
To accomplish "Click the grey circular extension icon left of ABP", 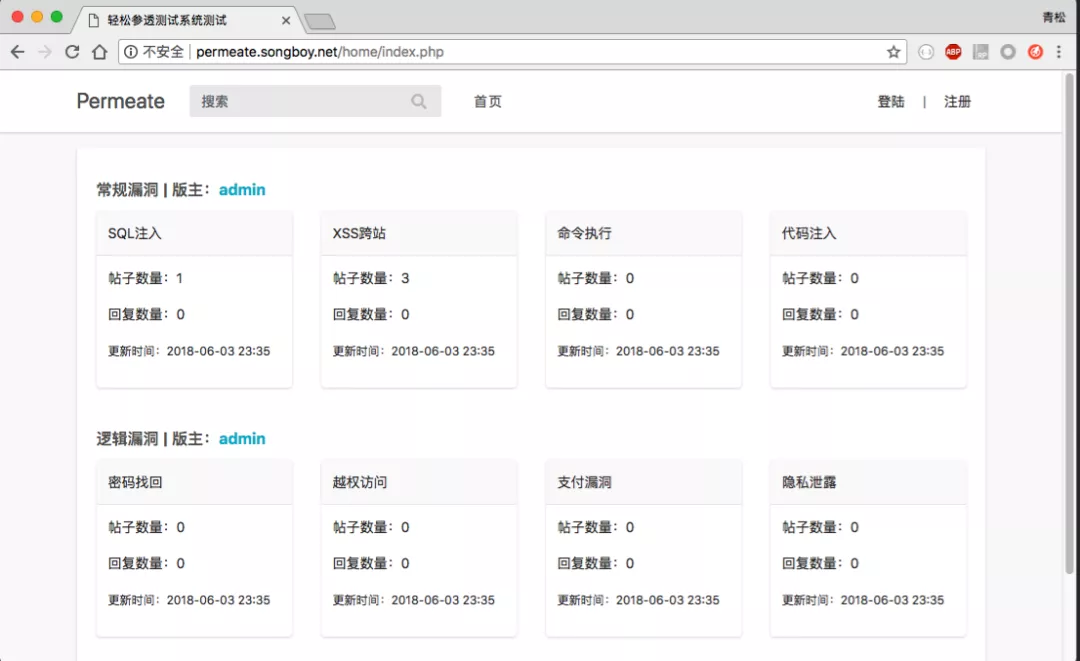I will 926,52.
